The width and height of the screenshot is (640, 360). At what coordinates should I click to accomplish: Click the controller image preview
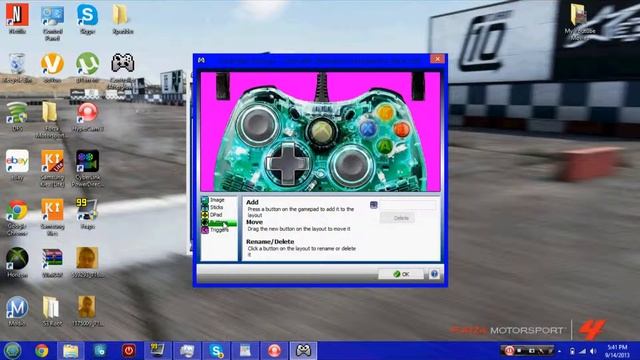coord(320,131)
